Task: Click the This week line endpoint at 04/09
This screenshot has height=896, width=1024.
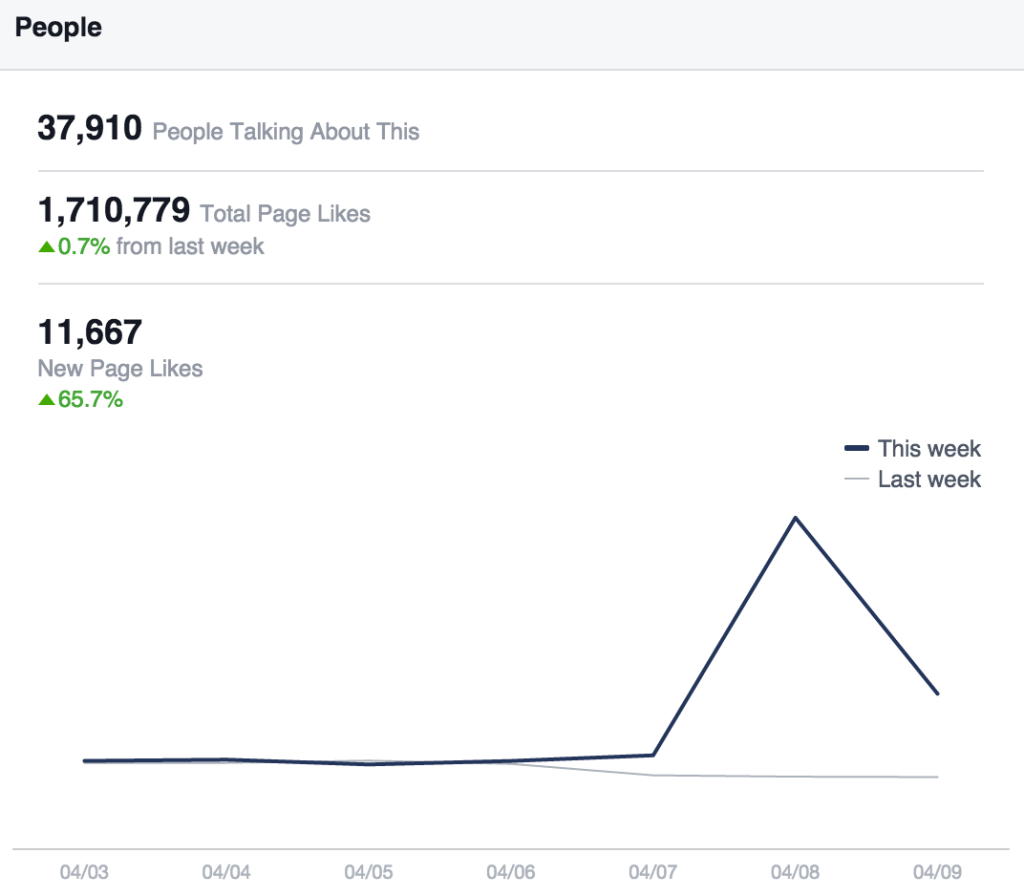Action: click(x=937, y=693)
